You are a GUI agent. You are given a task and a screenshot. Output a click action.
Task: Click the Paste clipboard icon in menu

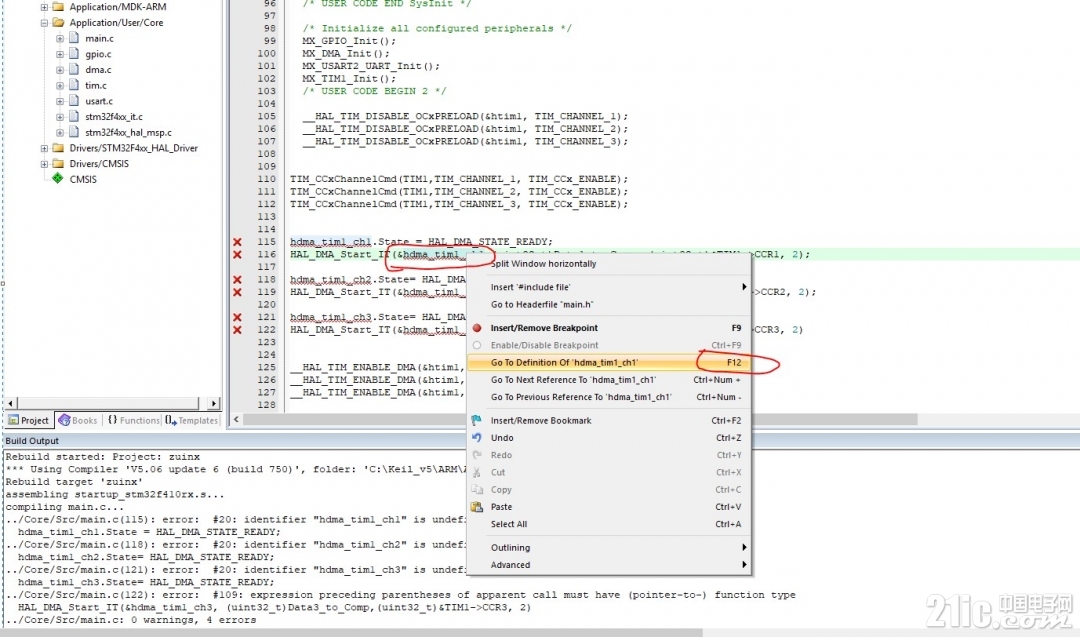[x=477, y=506]
